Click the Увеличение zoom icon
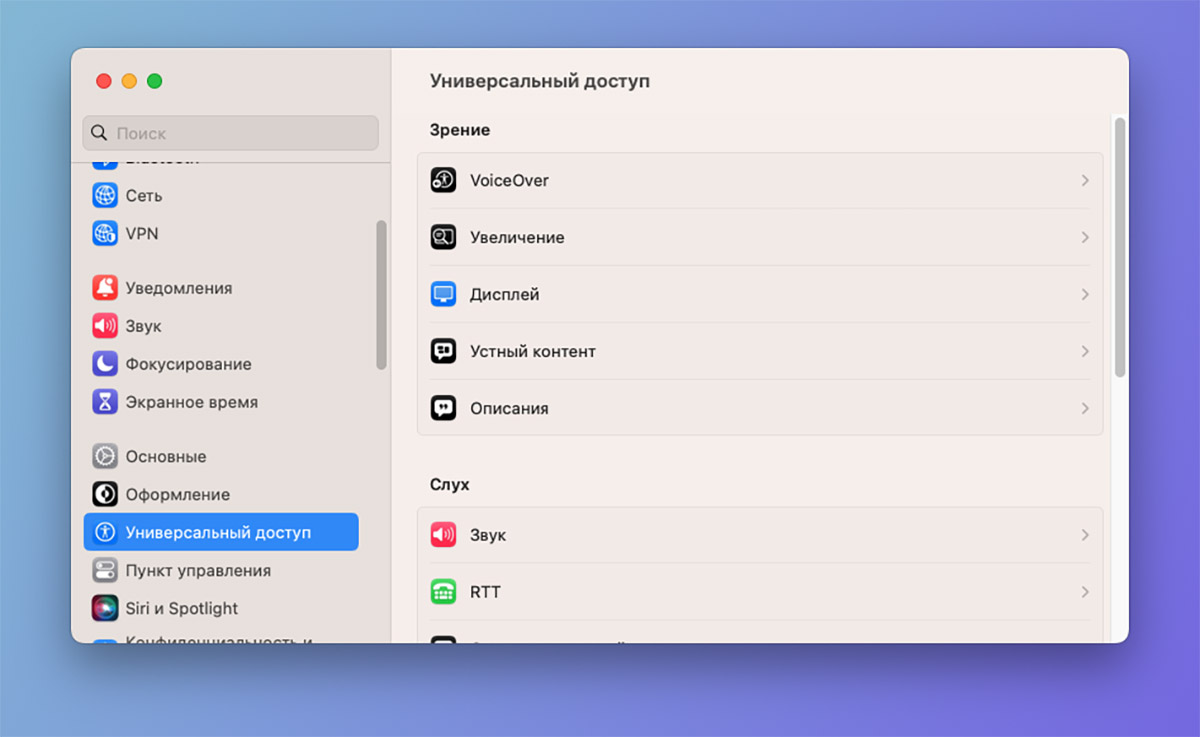The width and height of the screenshot is (1200, 737). (x=443, y=237)
